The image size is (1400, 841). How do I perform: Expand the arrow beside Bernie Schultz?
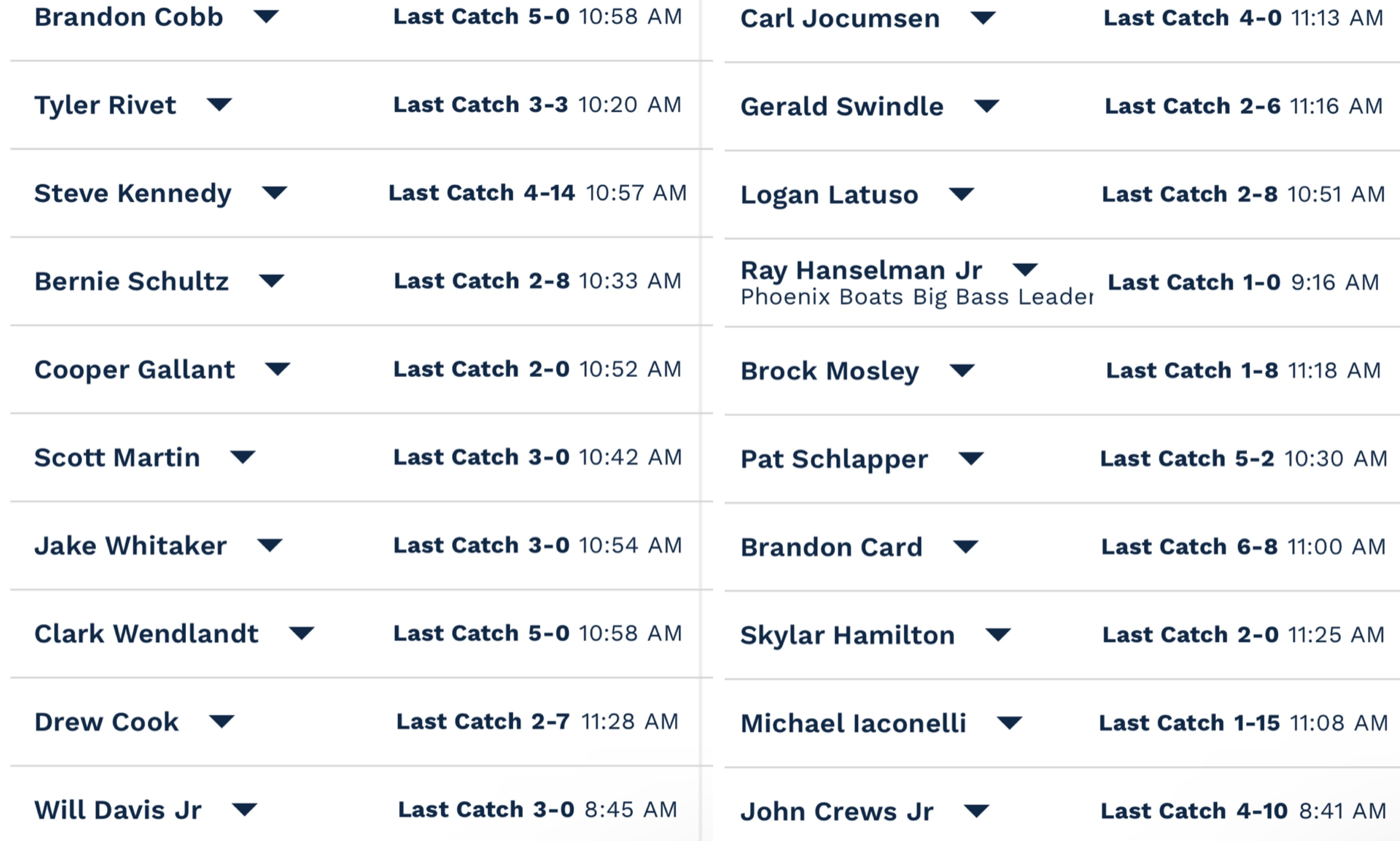click(271, 281)
